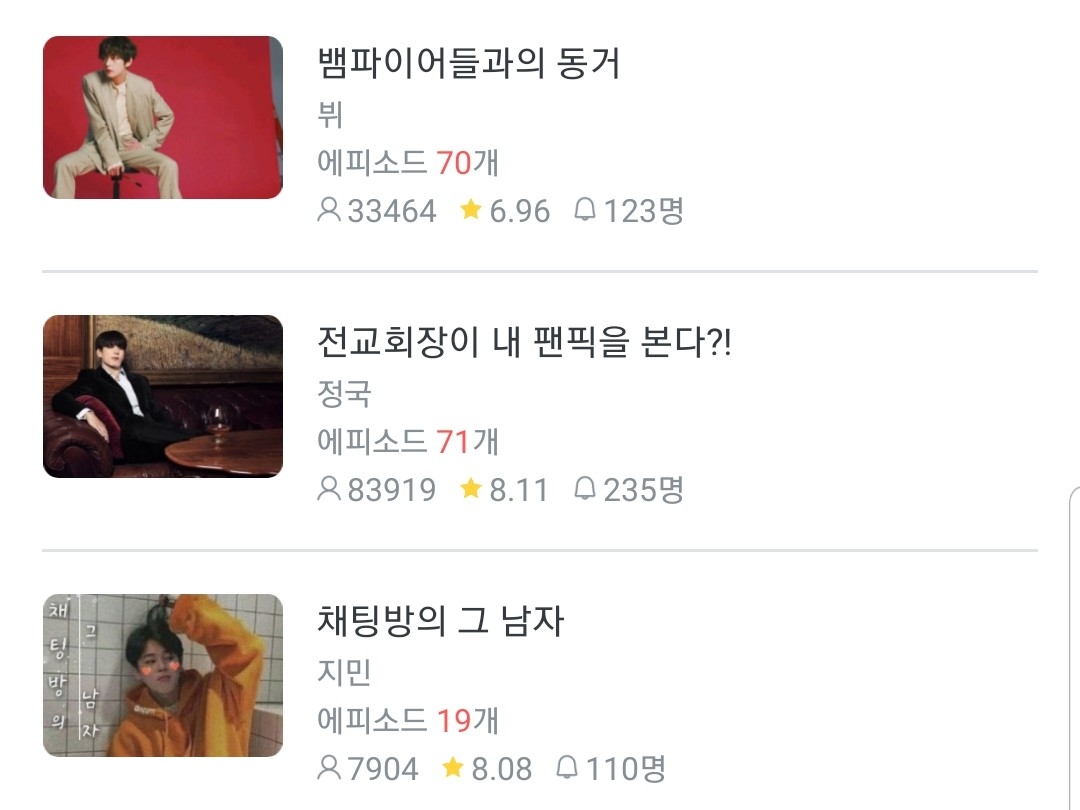
Task: Click the star rating icon beside 8.08
Action: [x=453, y=767]
